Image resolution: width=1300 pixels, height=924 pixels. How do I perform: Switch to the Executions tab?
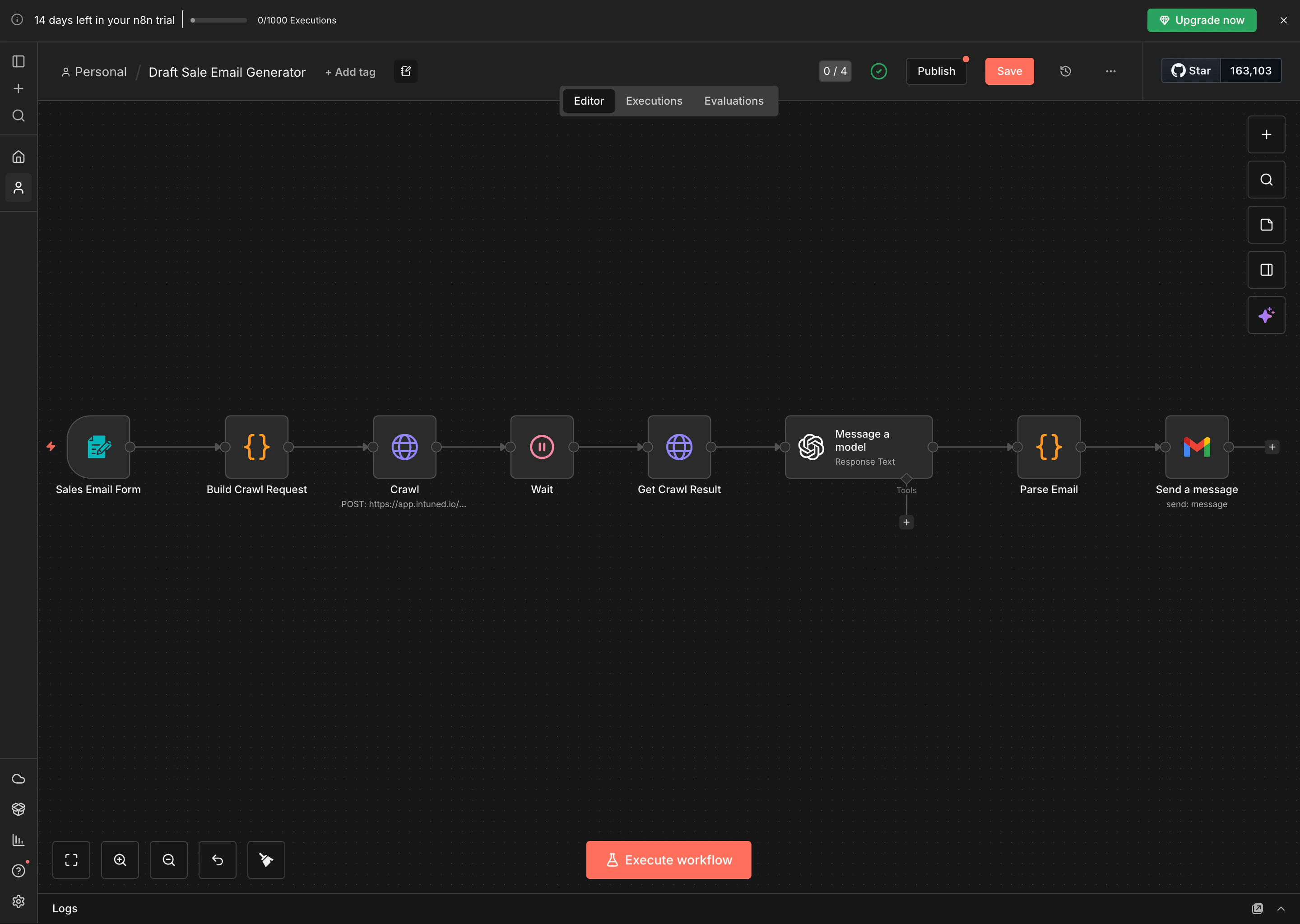pos(654,101)
